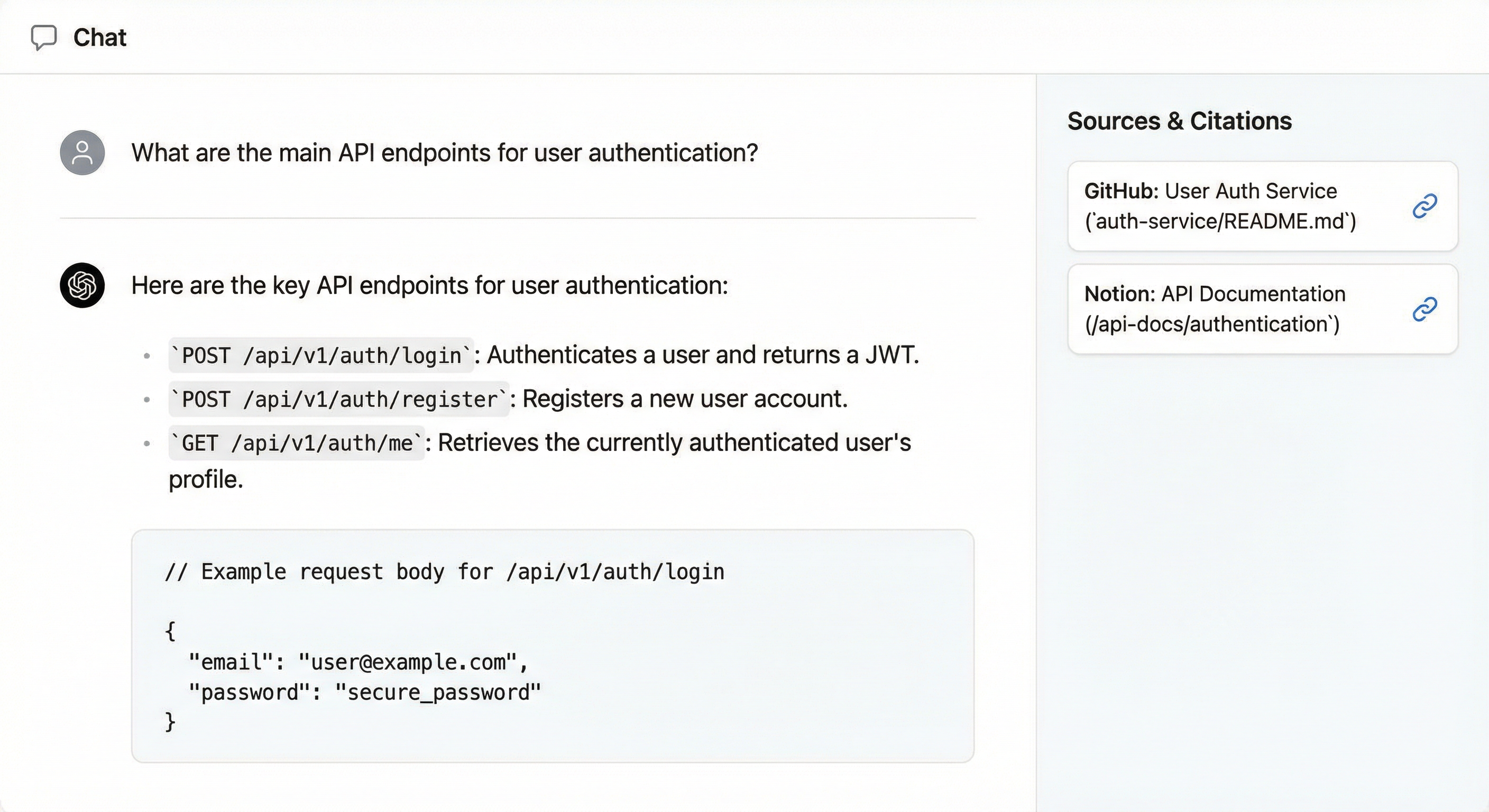Click the user question about API endpoints
The height and width of the screenshot is (812, 1489).
click(444, 153)
